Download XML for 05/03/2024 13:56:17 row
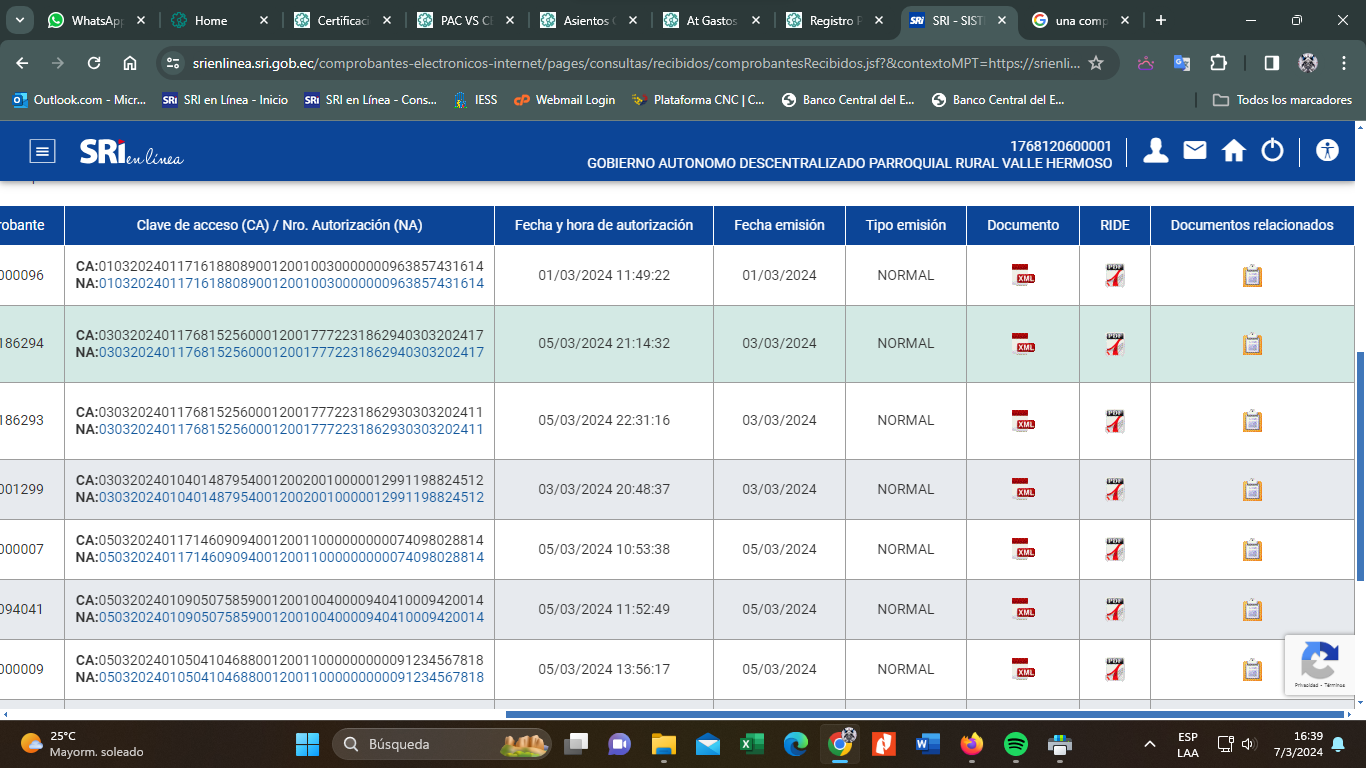 [1023, 670]
